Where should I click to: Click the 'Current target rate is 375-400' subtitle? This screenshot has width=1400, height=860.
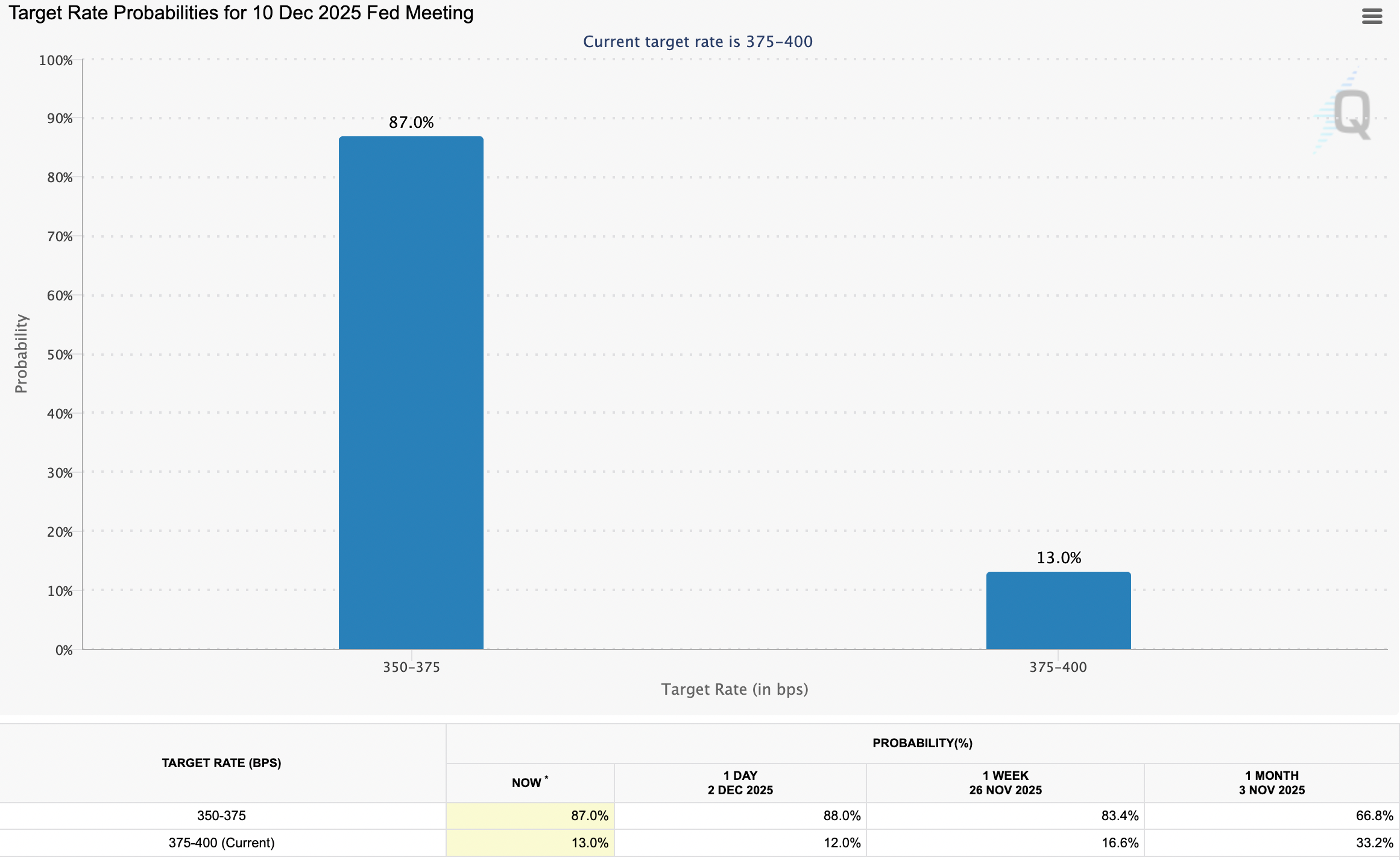(x=698, y=42)
